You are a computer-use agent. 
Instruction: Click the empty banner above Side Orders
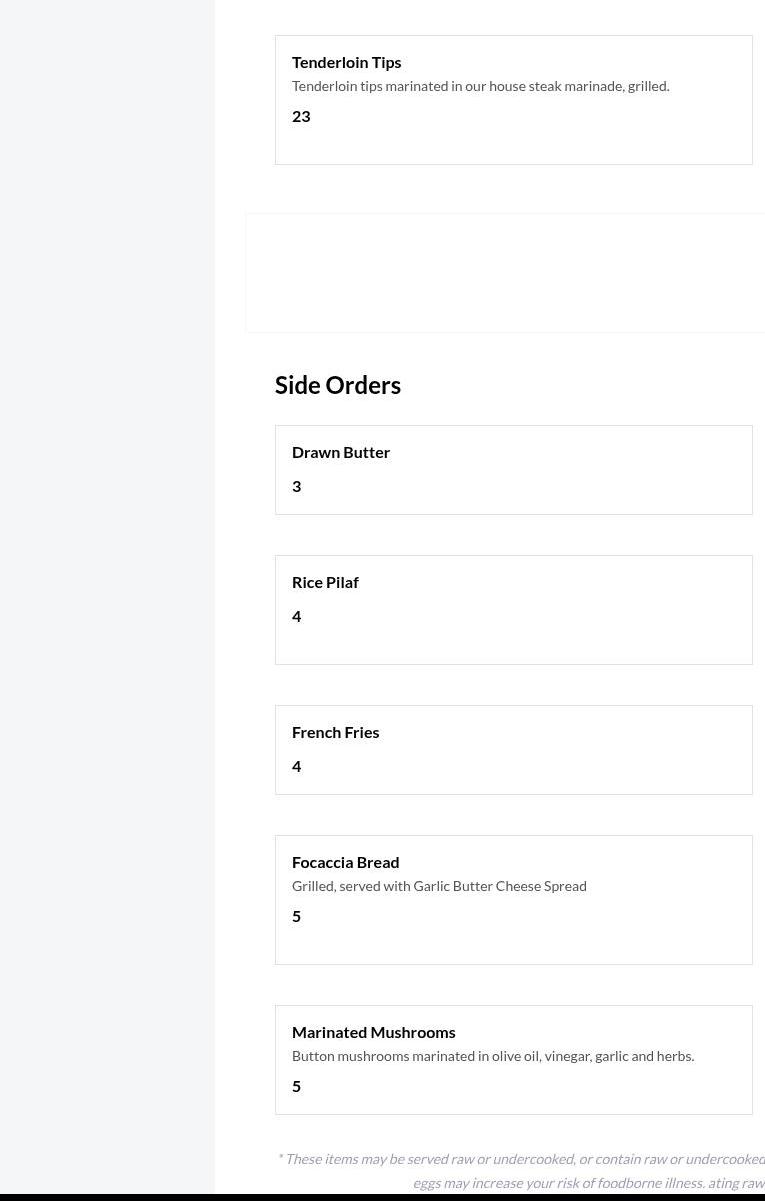pyautogui.click(x=505, y=272)
